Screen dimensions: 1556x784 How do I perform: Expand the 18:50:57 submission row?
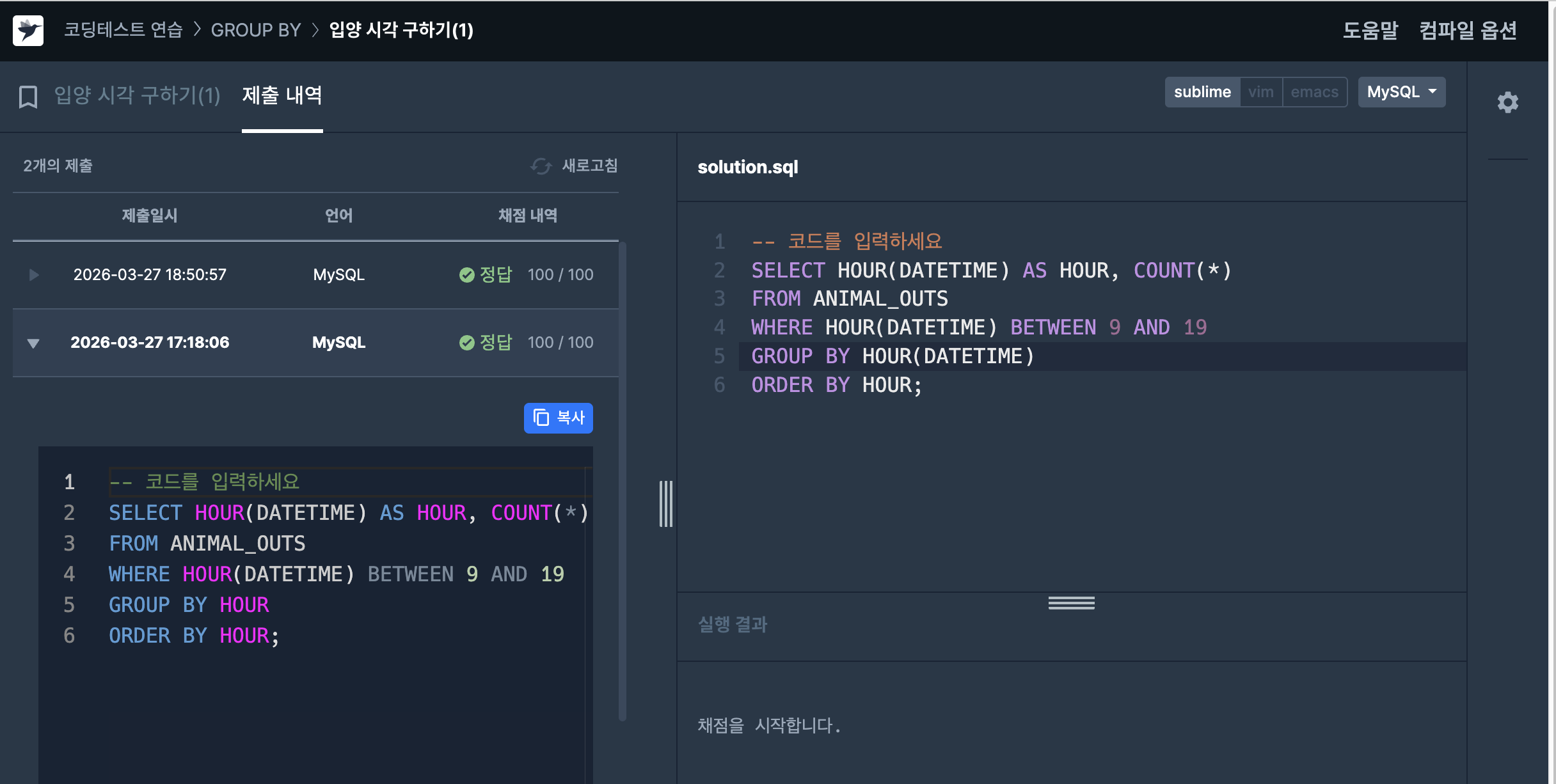point(34,275)
